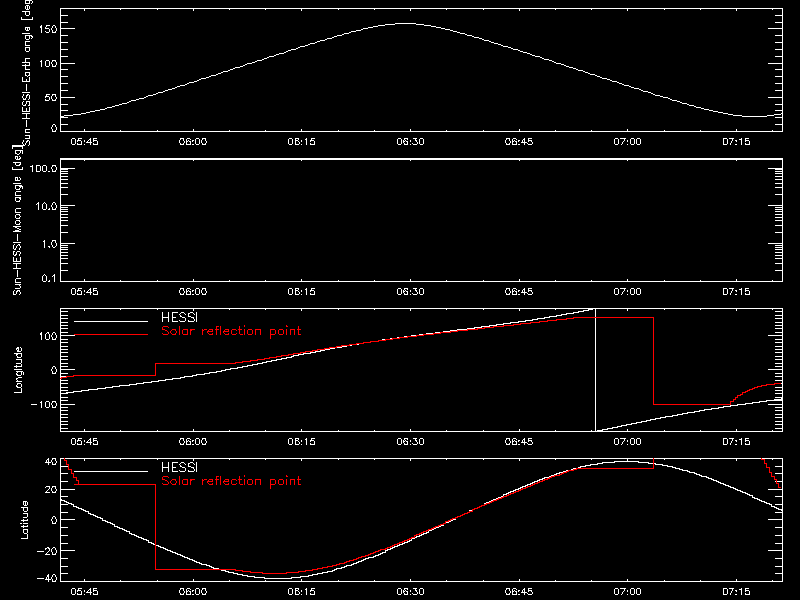Click 06:00 time label under Moon angle plot
This screenshot has width=800, height=600.
point(193,292)
